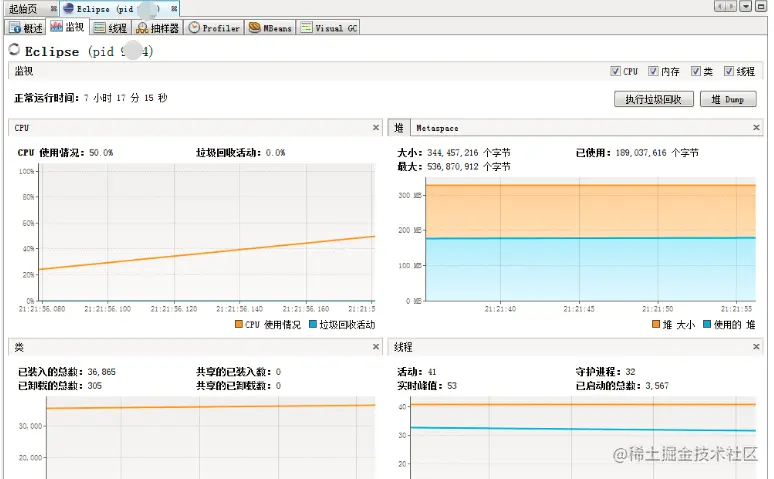The height and width of the screenshot is (479, 774).
Task: Click the 概述 tab info icon
Action: point(15,28)
